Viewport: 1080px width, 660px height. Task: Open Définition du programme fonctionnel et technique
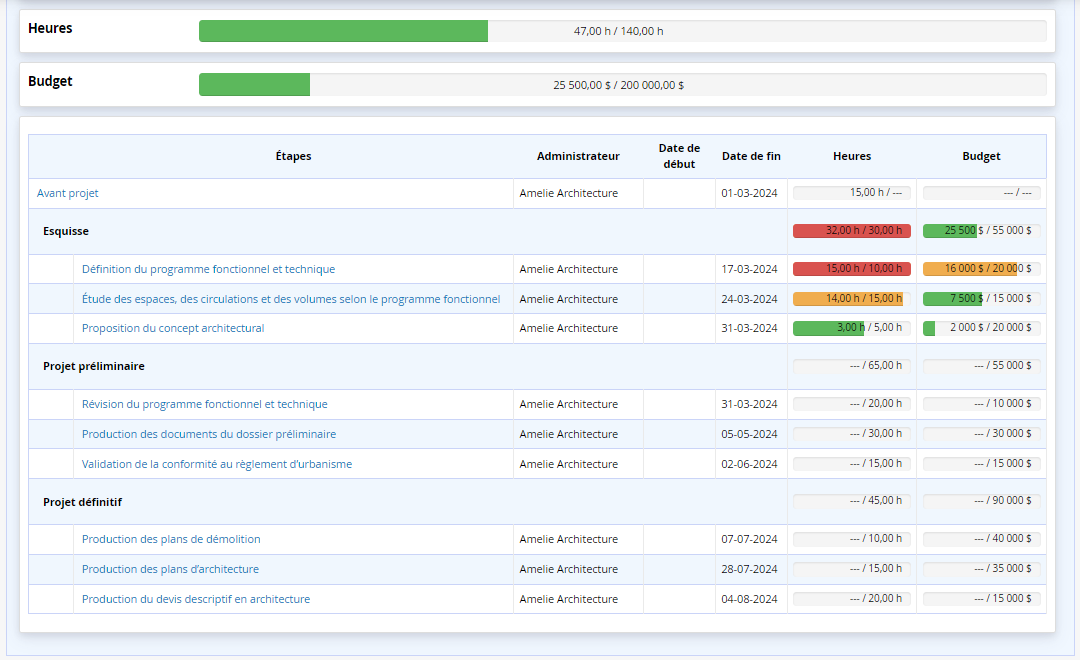pos(208,269)
